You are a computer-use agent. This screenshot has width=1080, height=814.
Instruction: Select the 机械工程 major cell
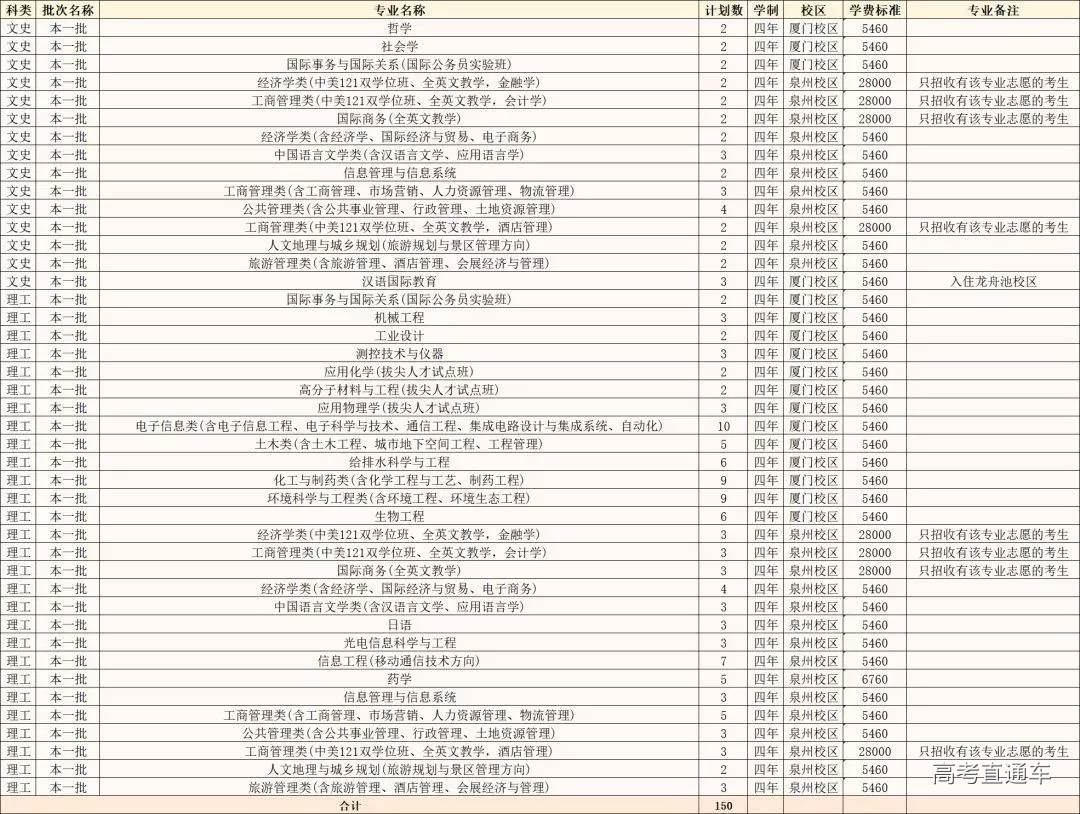click(399, 318)
